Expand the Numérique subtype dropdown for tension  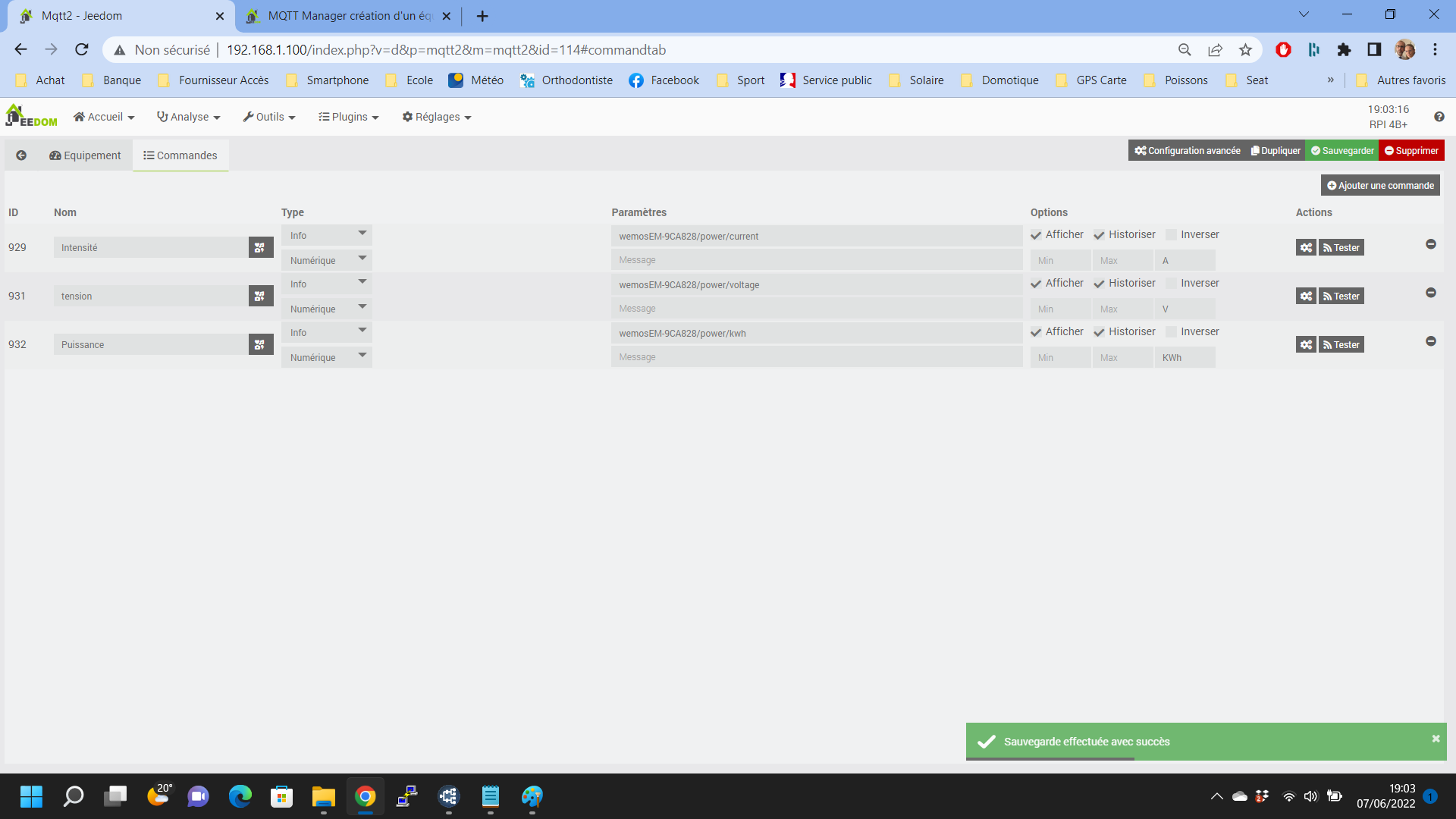326,309
